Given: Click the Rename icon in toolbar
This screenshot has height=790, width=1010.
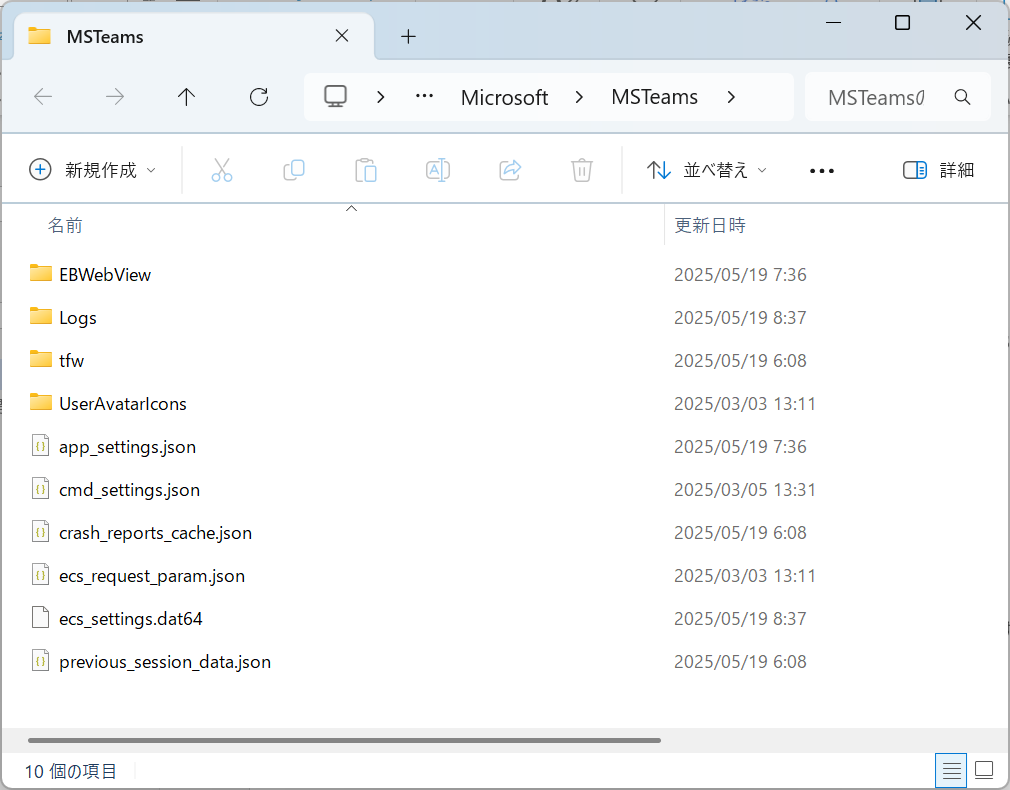Looking at the screenshot, I should 438,170.
